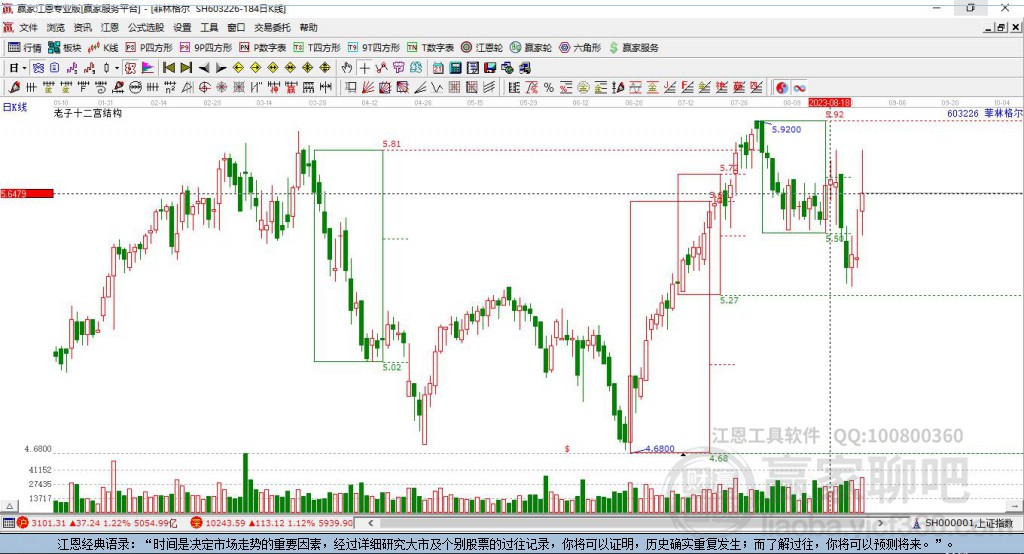Screen dimensions: 1024x554
Task: Open the T四方形 tool
Action: tap(317, 48)
